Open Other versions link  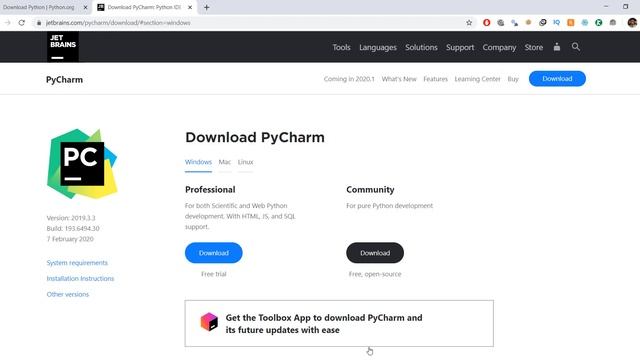coord(67,294)
